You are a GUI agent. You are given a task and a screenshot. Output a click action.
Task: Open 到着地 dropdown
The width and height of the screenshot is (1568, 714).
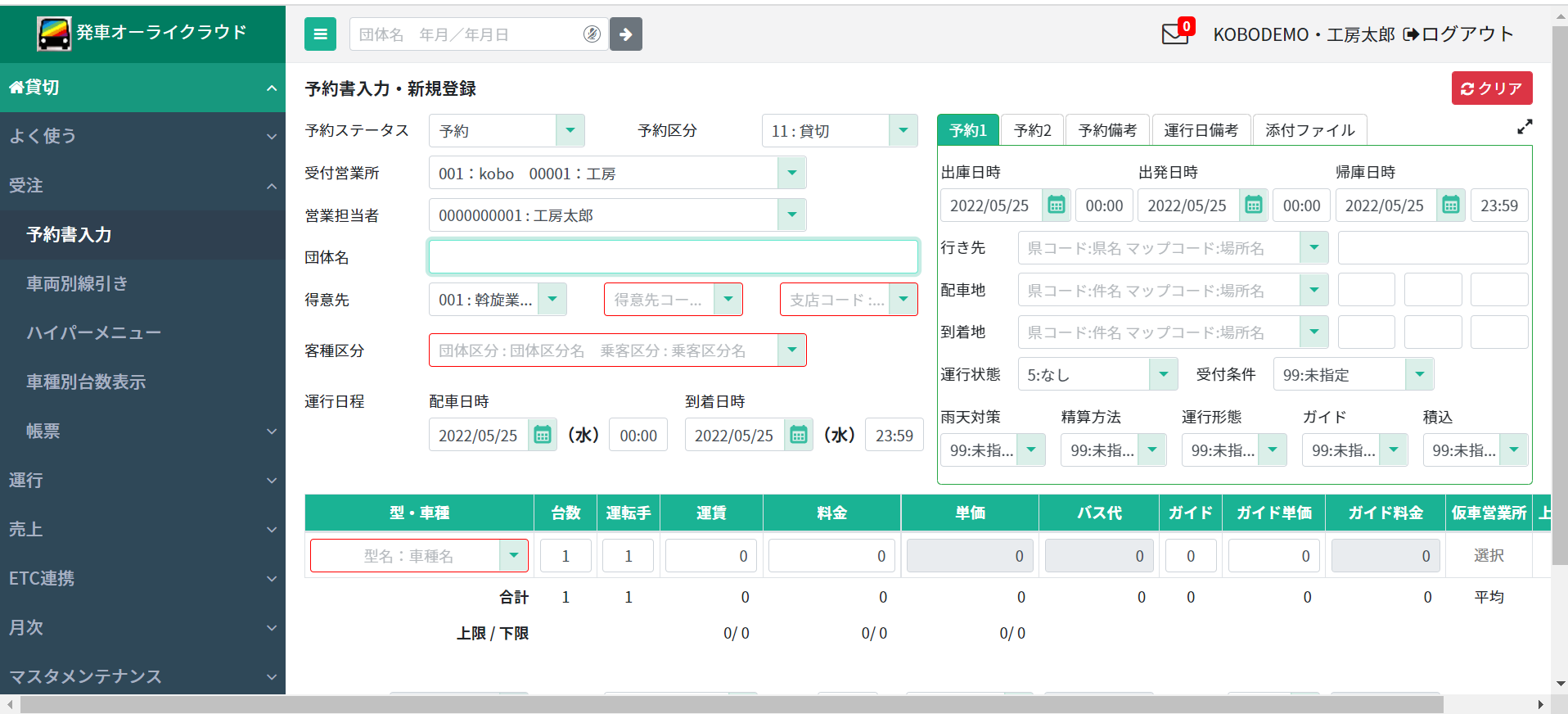pos(1313,332)
